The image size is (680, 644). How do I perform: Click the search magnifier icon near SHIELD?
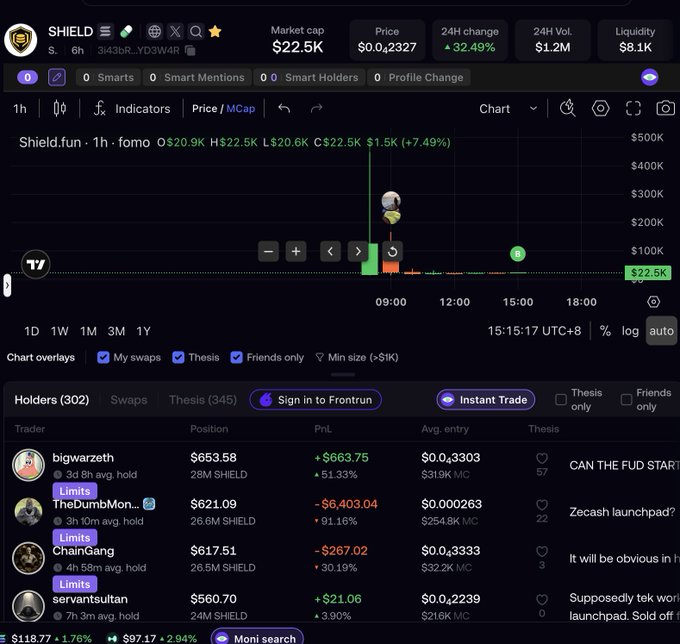(196, 31)
